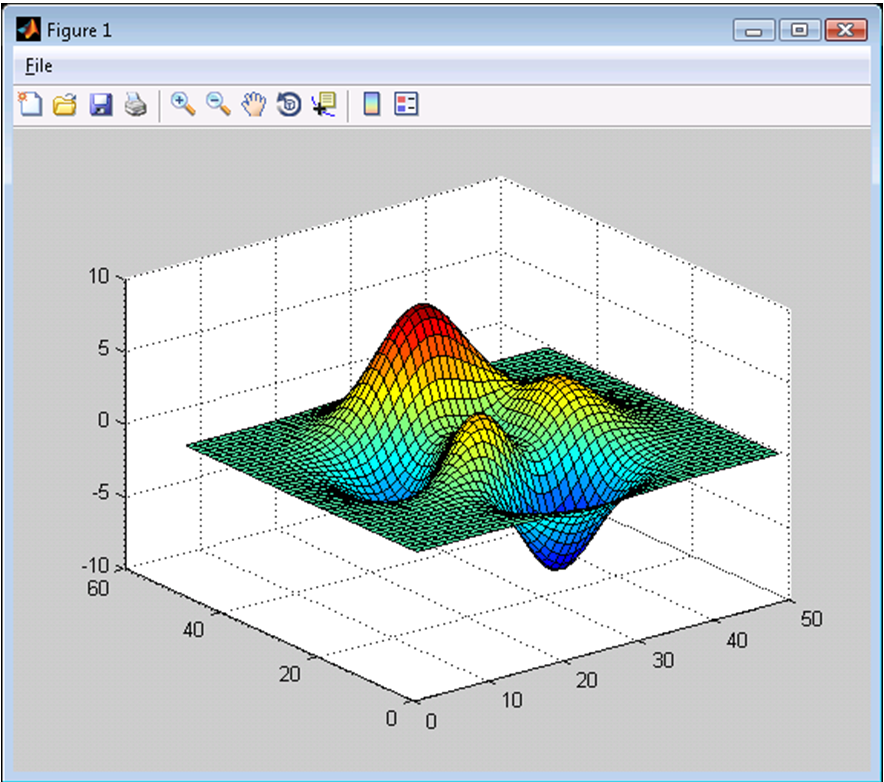This screenshot has width=884, height=782.
Task: Toggle the Insert Colorbar button
Action: tap(372, 104)
